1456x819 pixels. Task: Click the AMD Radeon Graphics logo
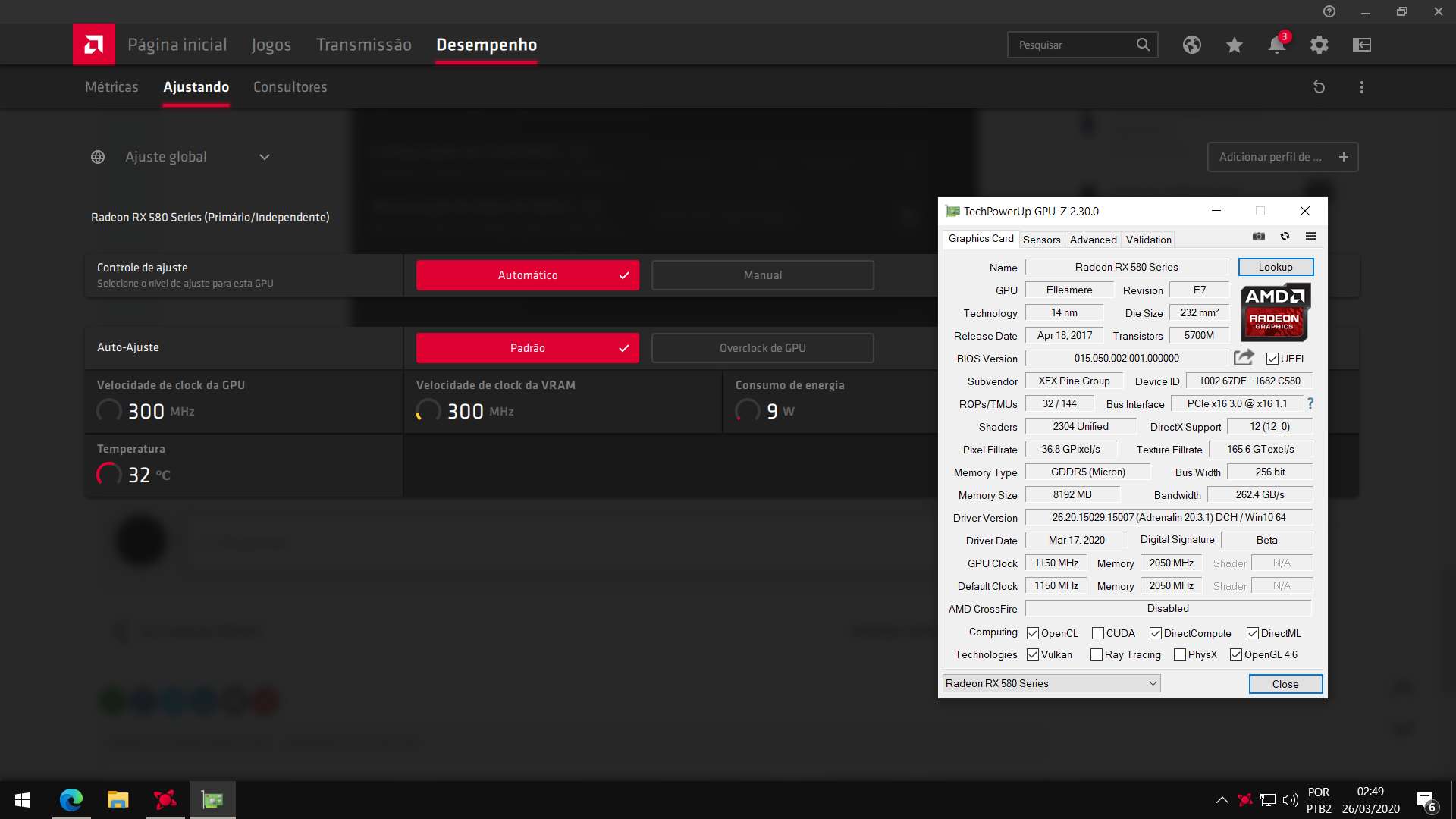[1275, 312]
